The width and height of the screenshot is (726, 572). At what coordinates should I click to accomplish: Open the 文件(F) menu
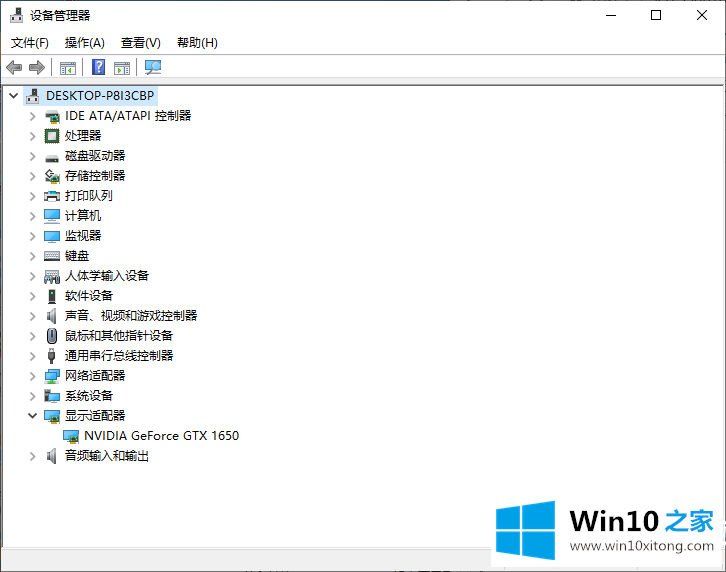30,43
